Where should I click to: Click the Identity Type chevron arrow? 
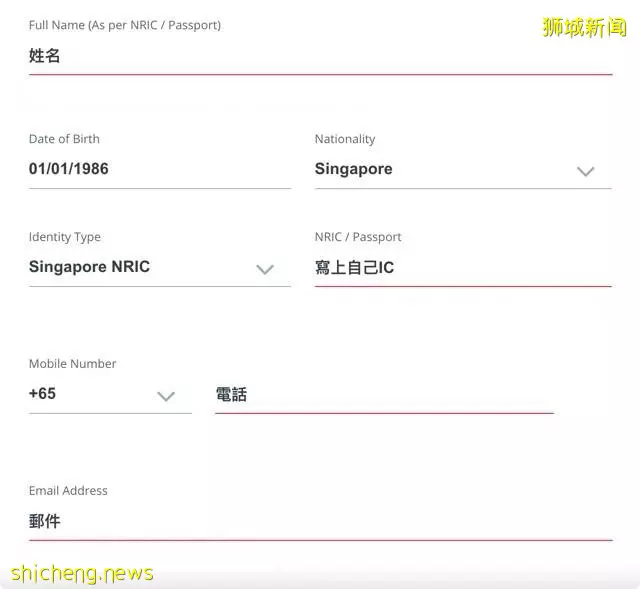(x=265, y=269)
